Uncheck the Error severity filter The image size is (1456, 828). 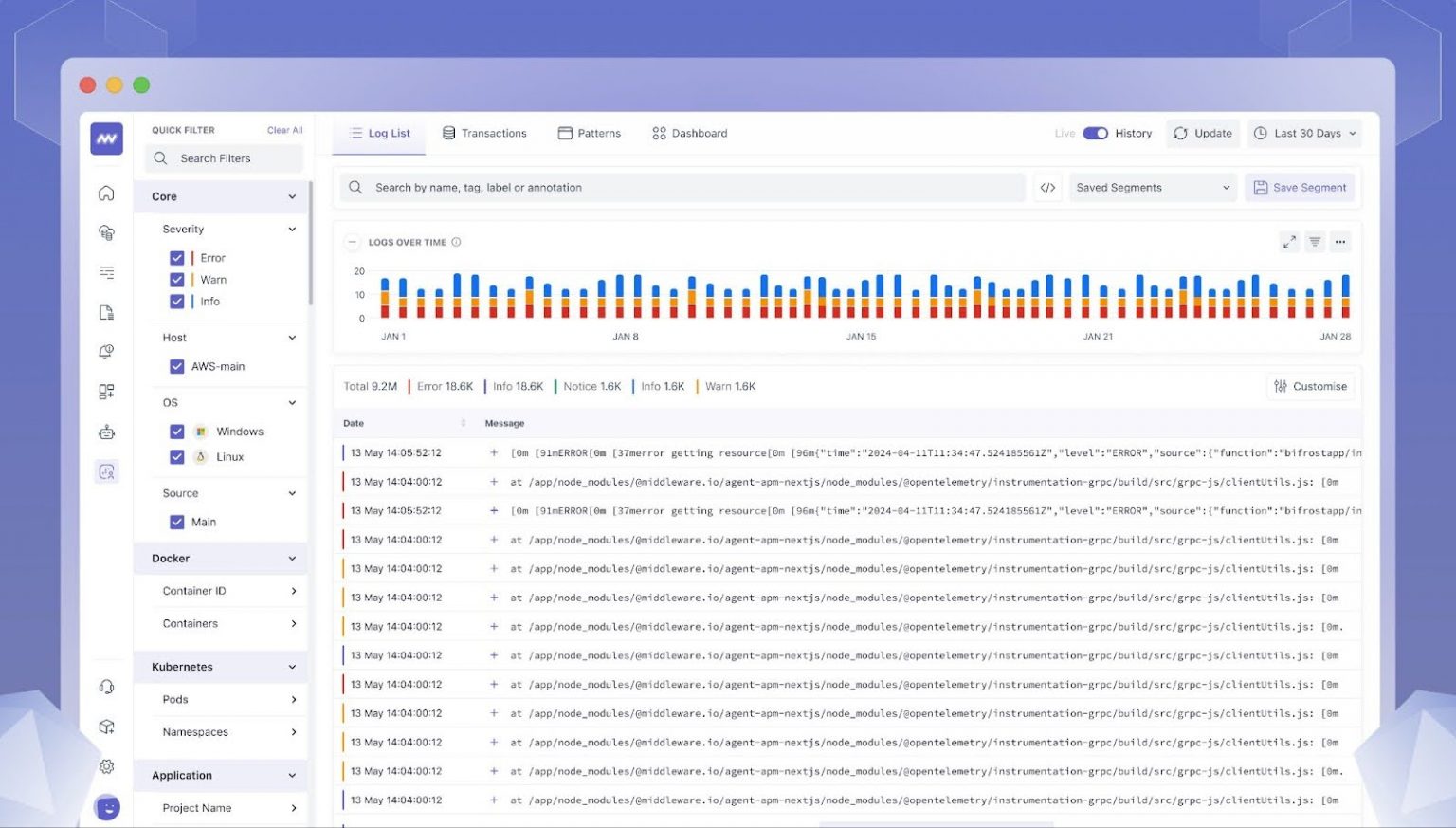coord(177,257)
